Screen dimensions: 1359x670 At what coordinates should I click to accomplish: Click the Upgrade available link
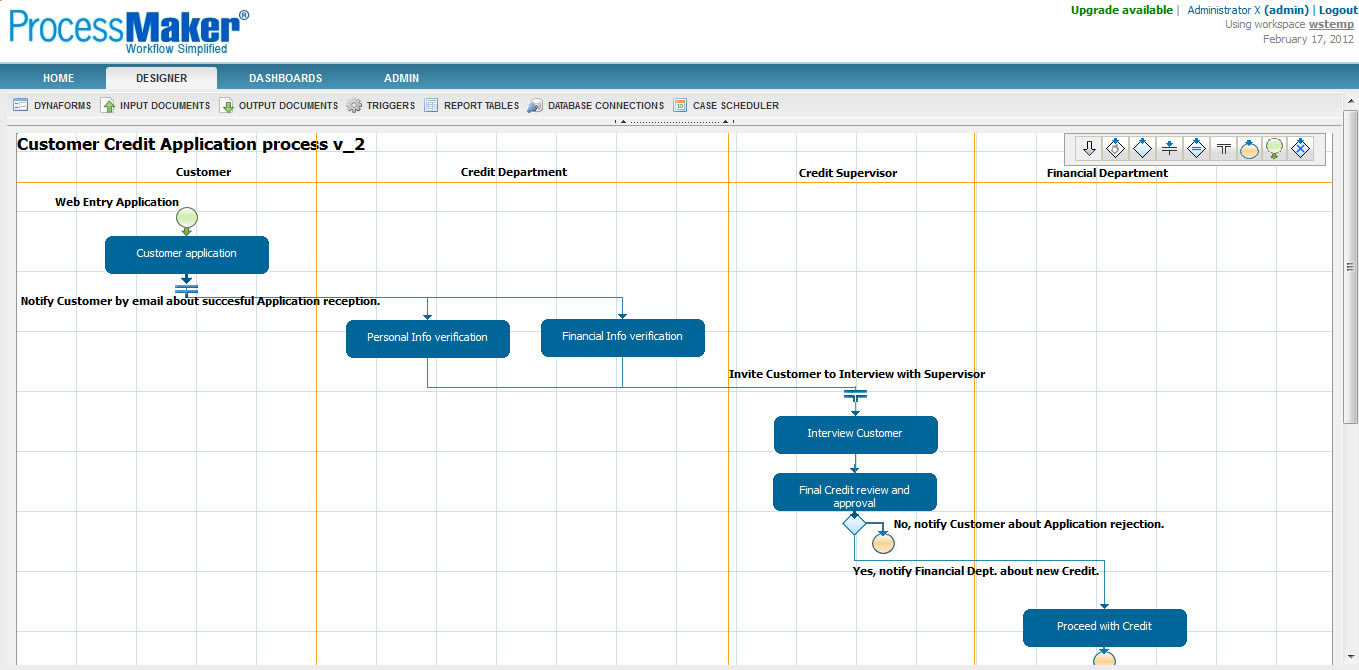[x=1121, y=9]
